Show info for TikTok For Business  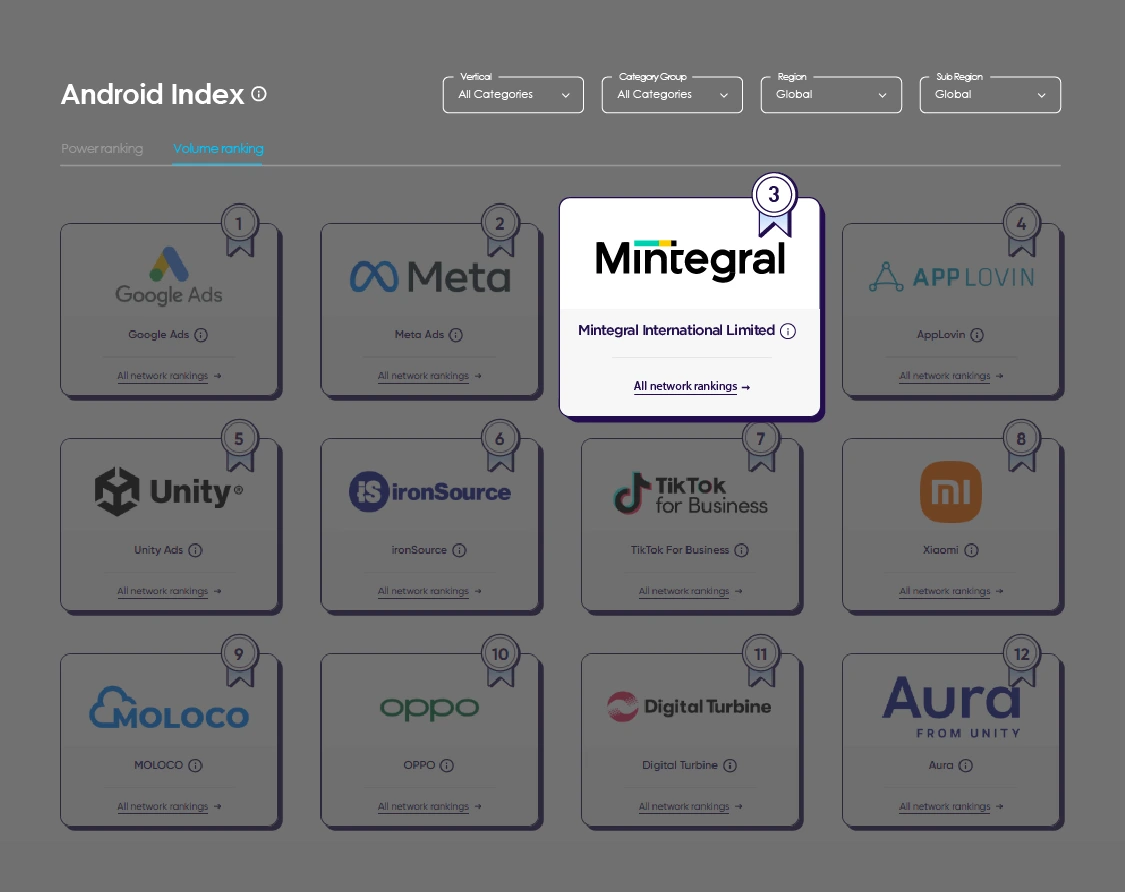tap(741, 550)
